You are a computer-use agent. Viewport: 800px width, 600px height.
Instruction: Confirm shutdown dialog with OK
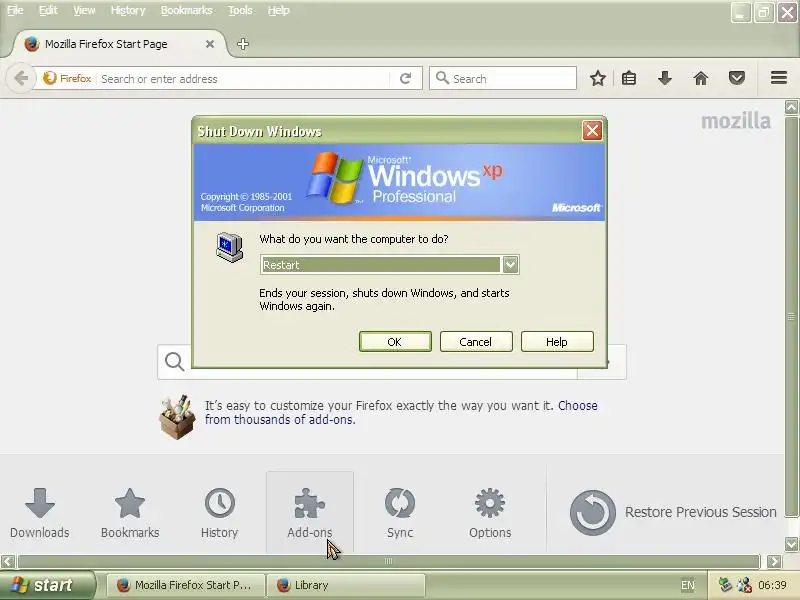(x=395, y=341)
